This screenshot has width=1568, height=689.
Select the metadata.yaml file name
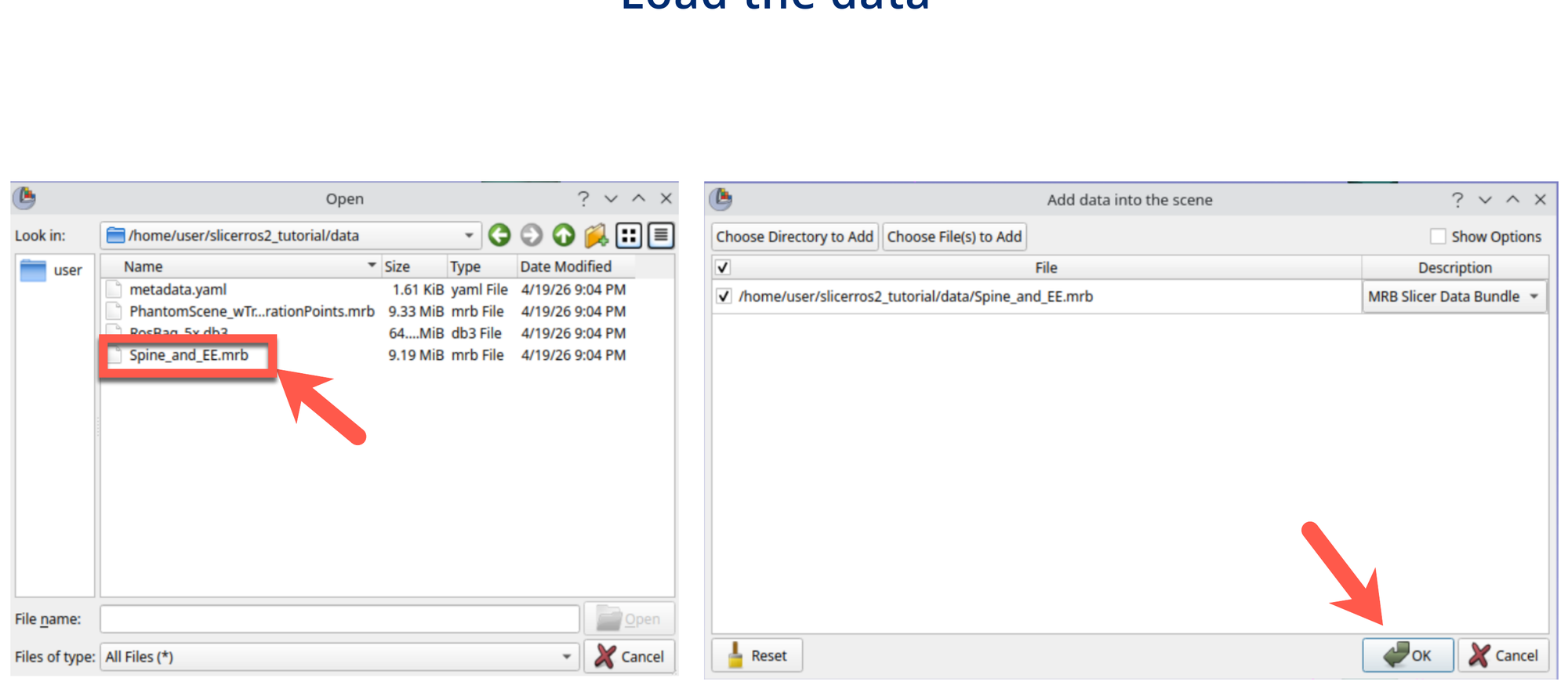coord(178,289)
